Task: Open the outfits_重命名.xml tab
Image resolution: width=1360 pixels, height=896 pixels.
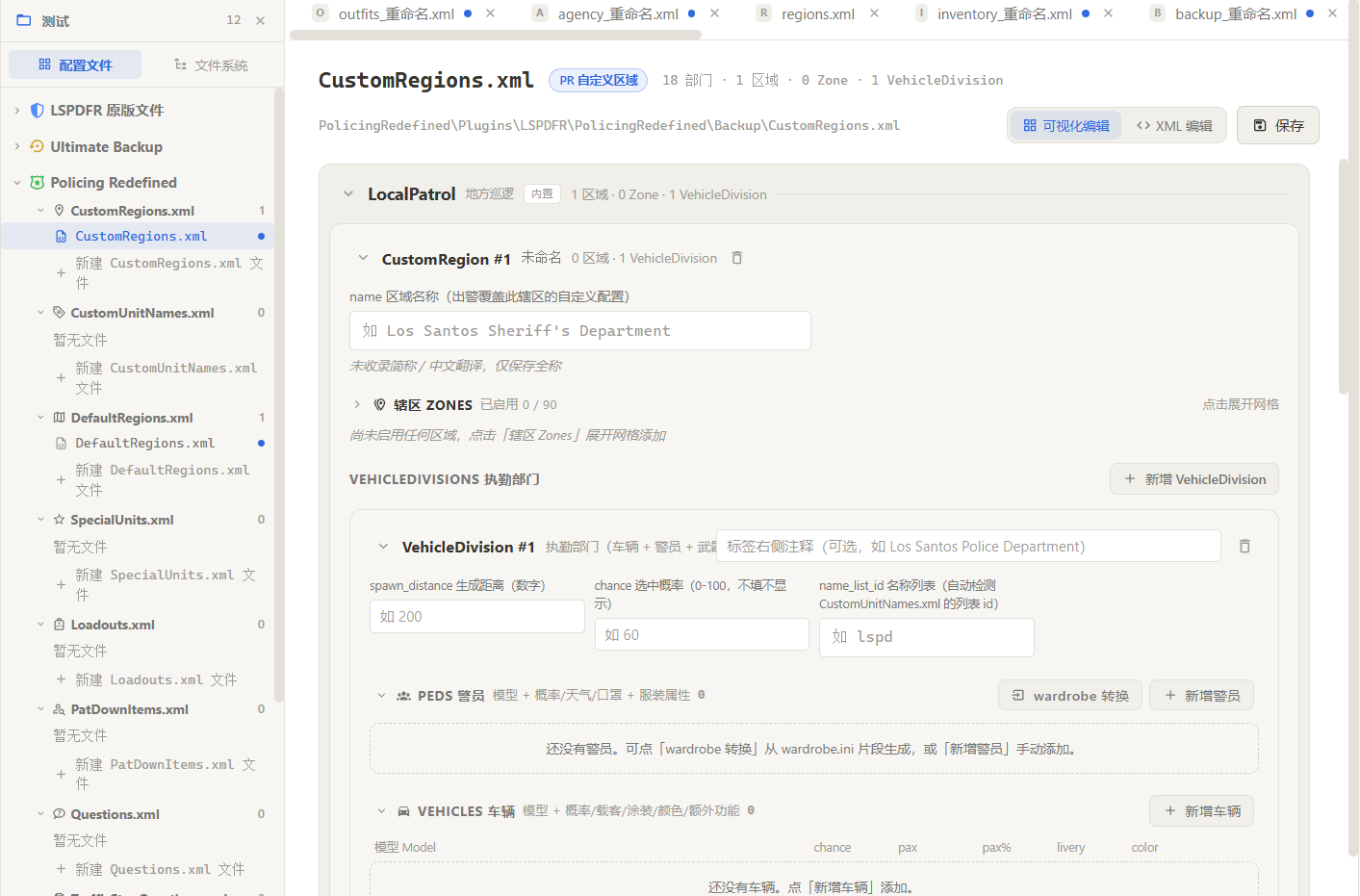Action: tap(396, 13)
